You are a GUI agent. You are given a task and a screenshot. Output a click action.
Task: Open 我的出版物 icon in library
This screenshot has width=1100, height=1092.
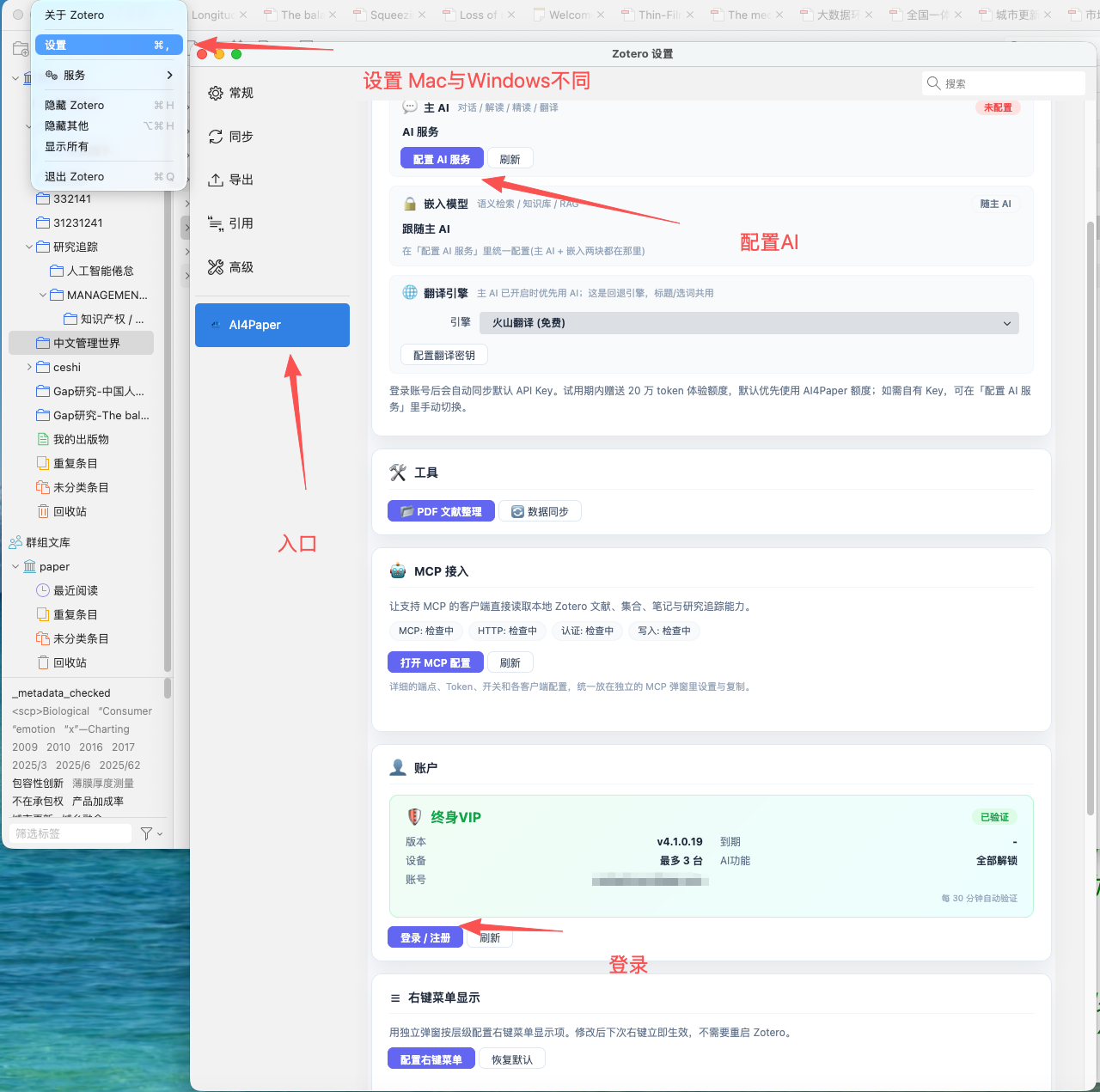(x=43, y=439)
